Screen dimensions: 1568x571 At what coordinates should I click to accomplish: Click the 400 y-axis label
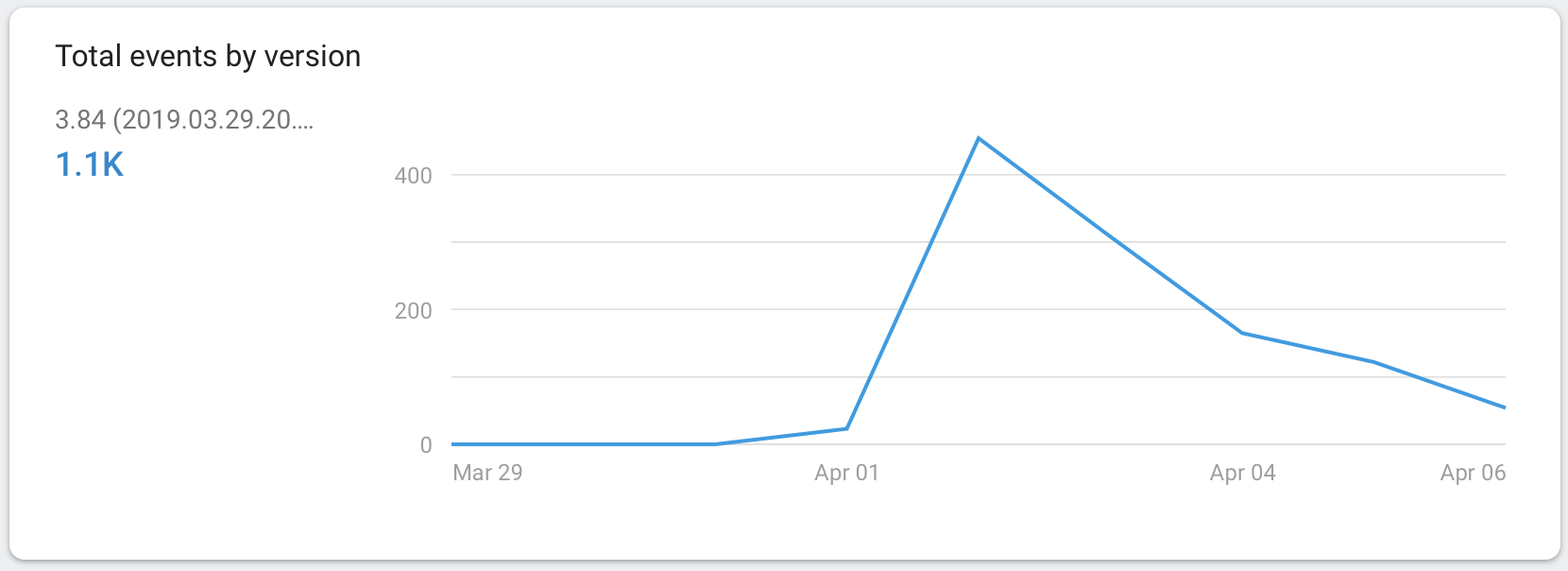pos(413,176)
